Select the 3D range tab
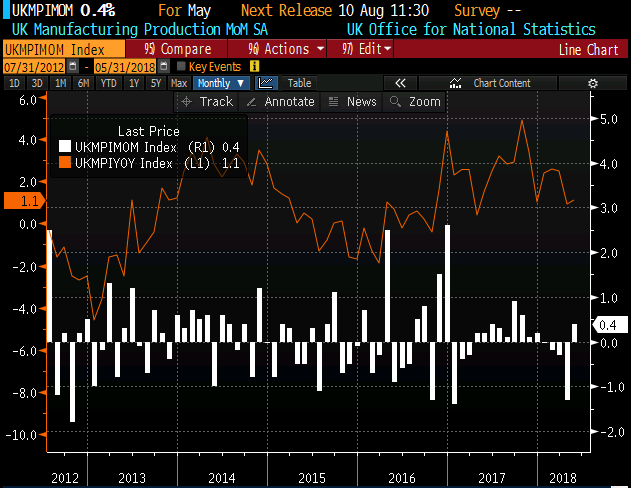The width and height of the screenshot is (631, 488). coord(37,83)
